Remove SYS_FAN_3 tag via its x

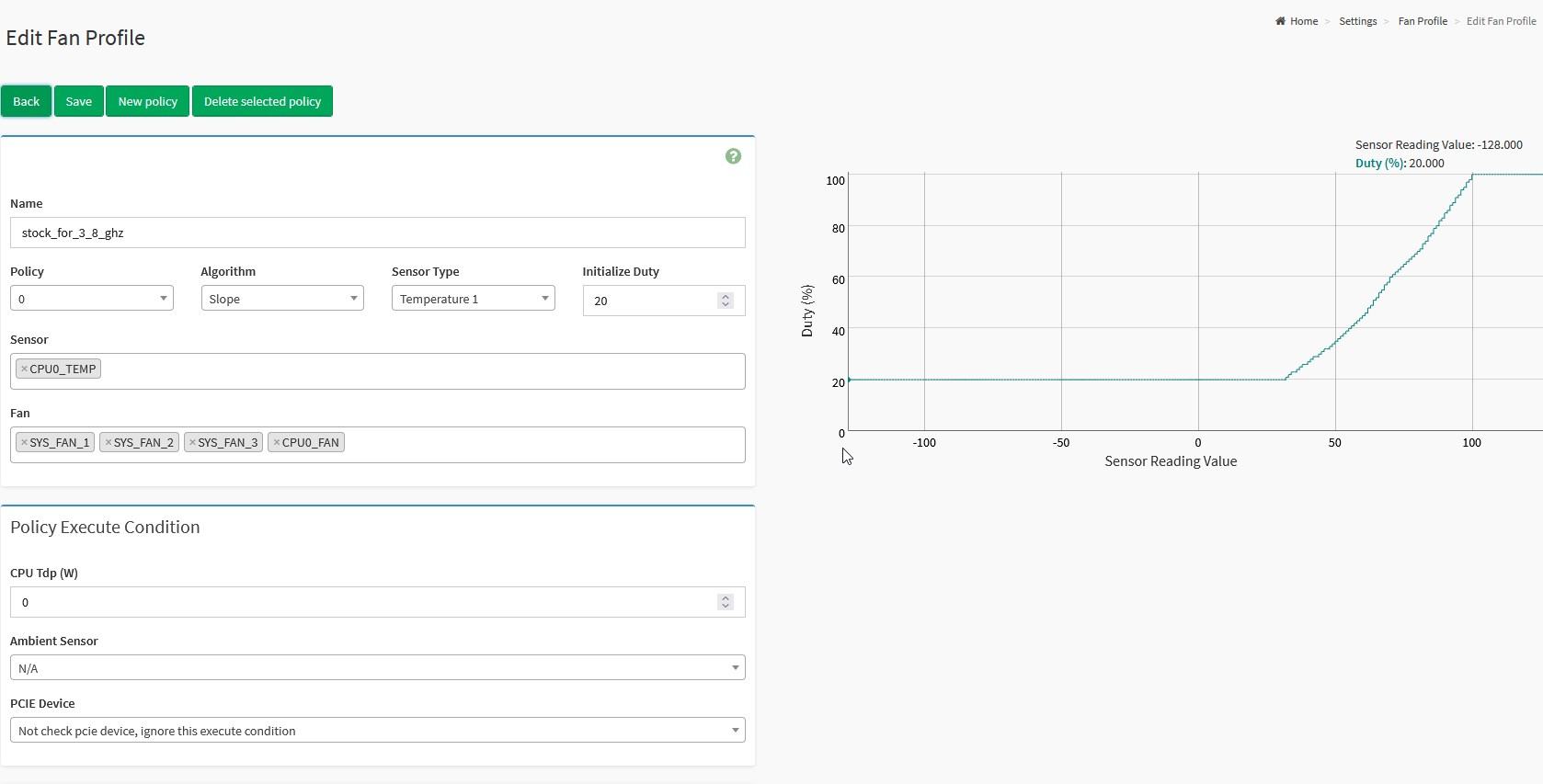click(192, 442)
